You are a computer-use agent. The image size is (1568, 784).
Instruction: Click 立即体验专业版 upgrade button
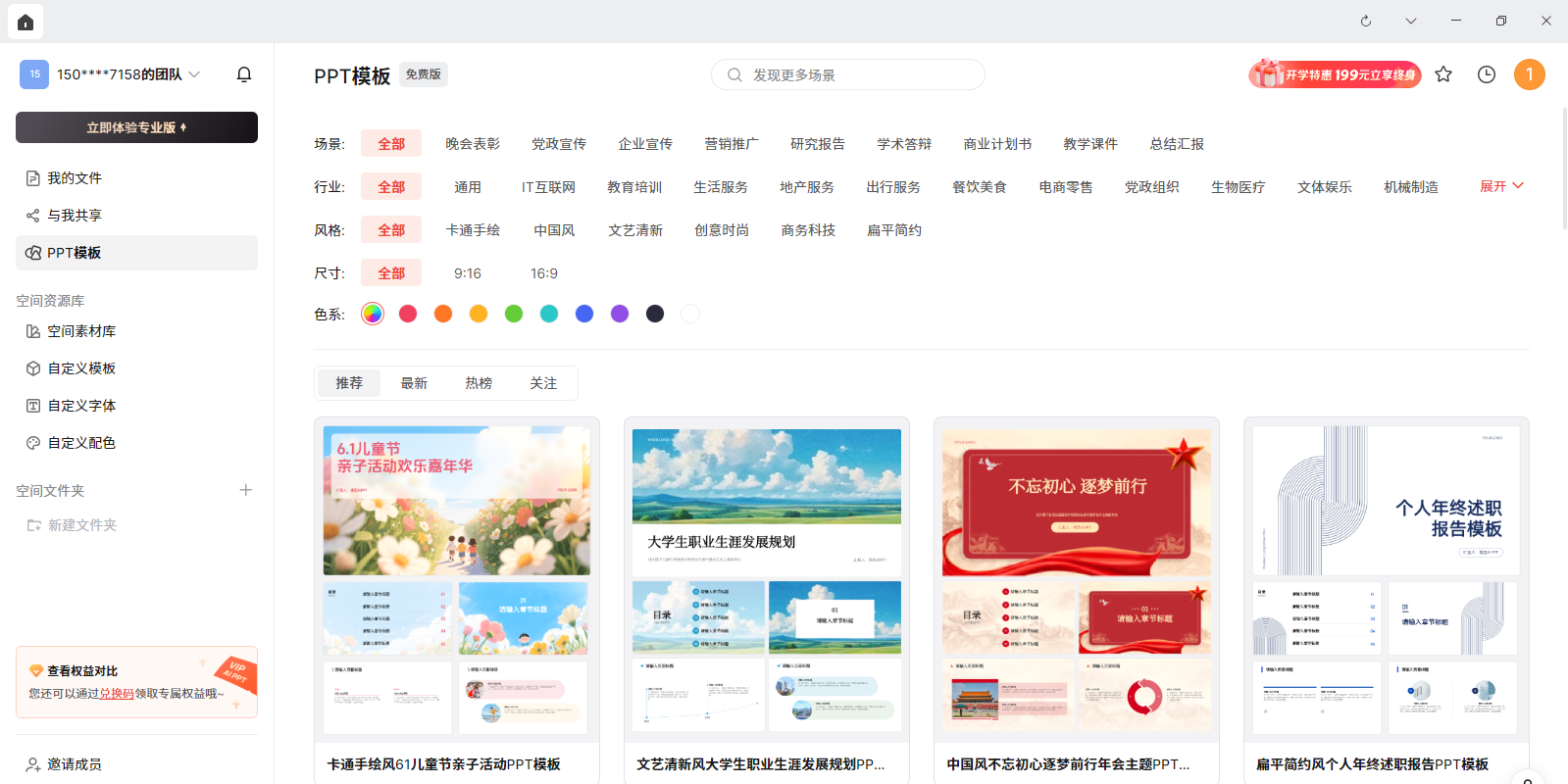pos(136,127)
